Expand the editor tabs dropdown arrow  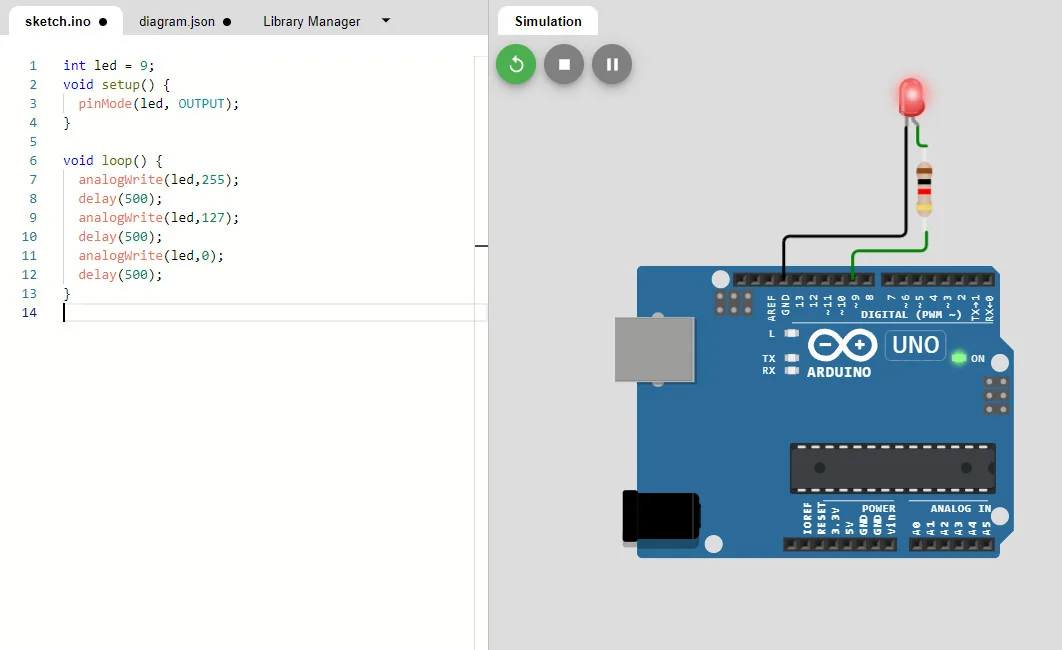click(387, 21)
